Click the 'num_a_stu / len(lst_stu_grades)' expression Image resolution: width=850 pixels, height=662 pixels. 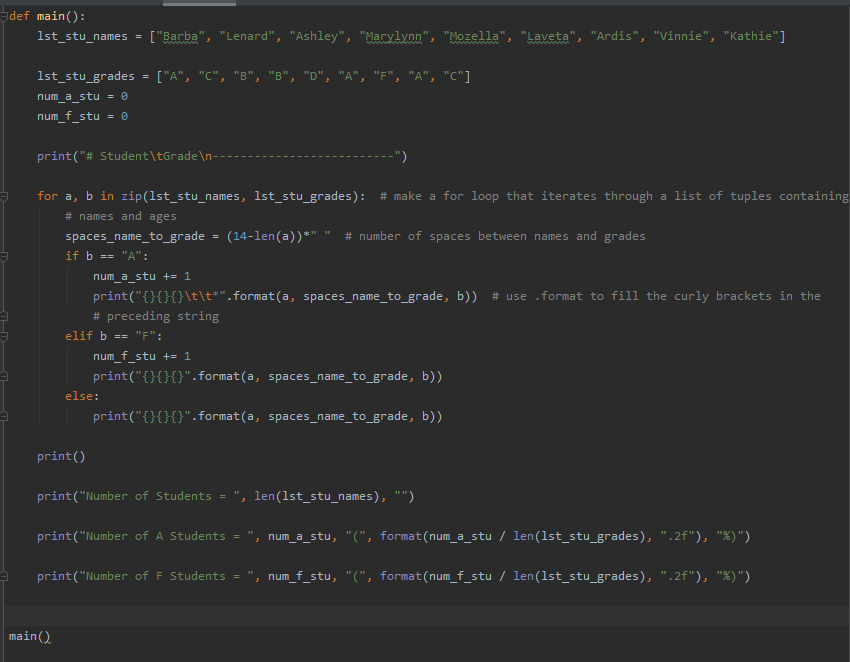coord(537,536)
